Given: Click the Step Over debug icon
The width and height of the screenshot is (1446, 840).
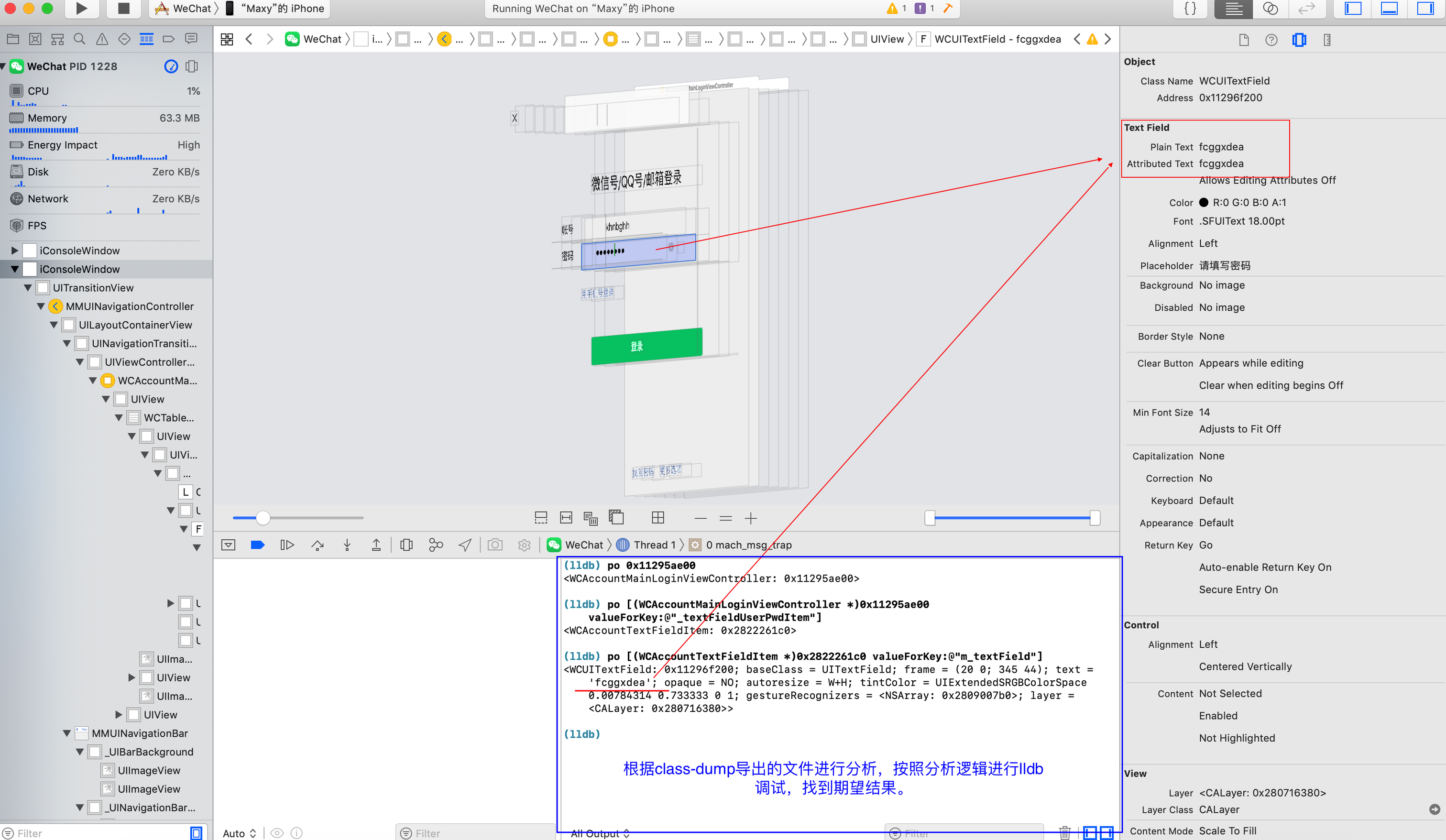Looking at the screenshot, I should coord(318,545).
